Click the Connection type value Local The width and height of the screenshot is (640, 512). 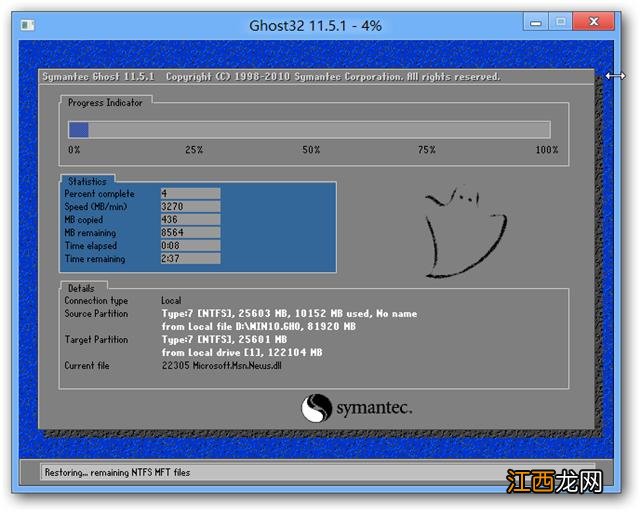[x=171, y=301]
